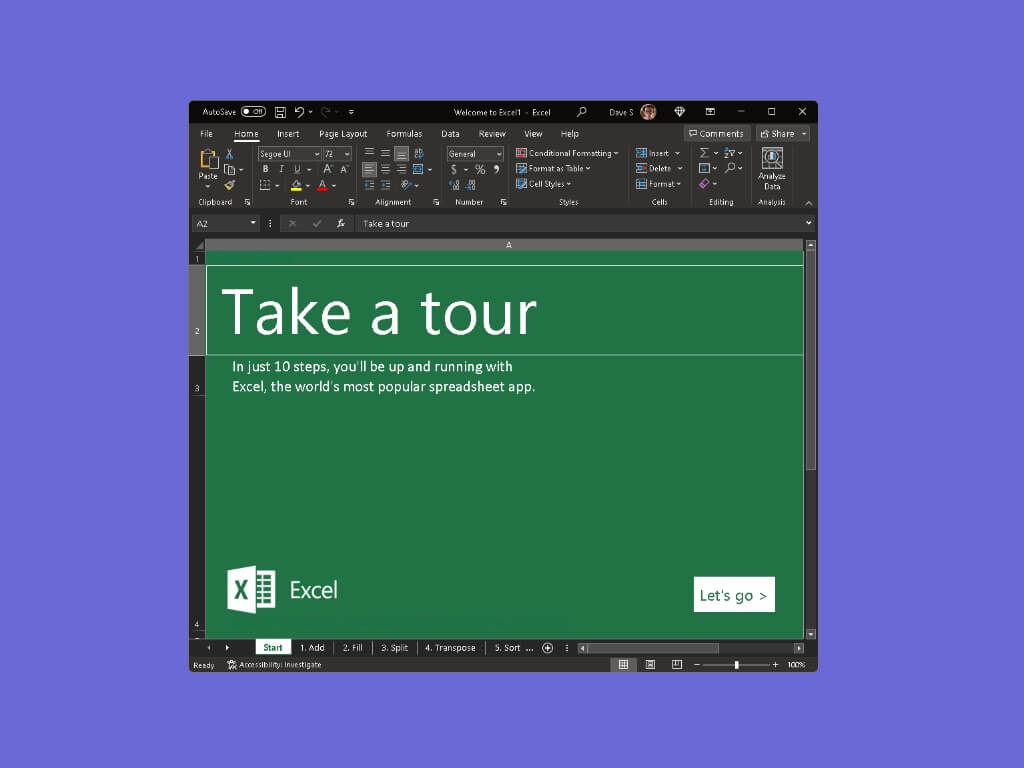This screenshot has width=1024, height=768.
Task: Click the Paste clipboard icon
Action: [x=208, y=159]
